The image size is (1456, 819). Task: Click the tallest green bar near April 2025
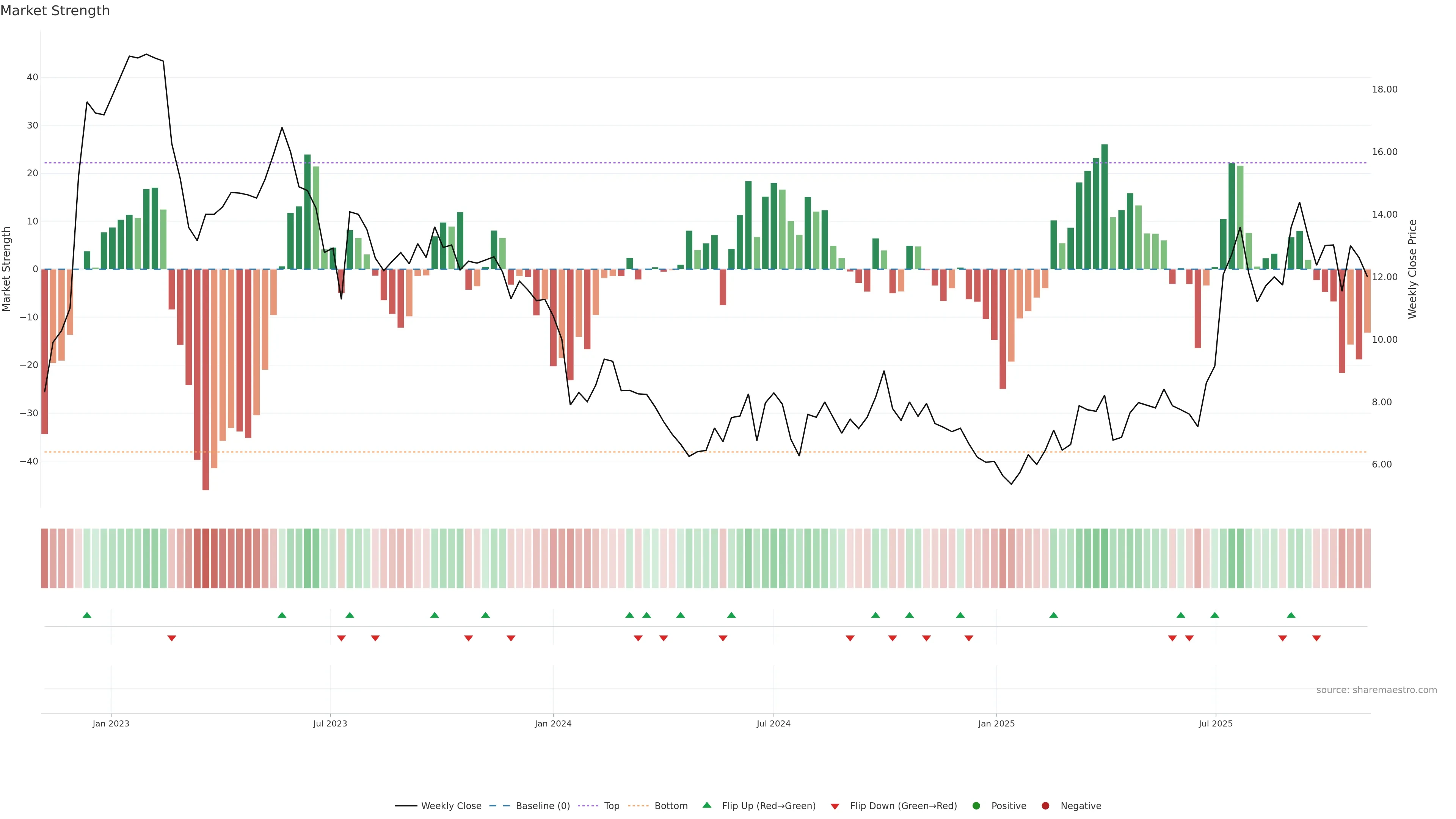1105,206
